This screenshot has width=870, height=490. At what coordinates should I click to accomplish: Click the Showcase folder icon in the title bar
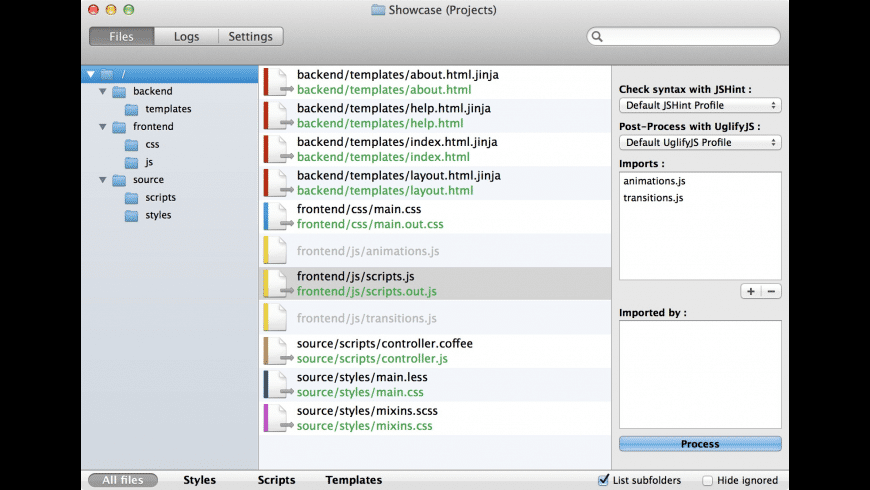(x=378, y=10)
